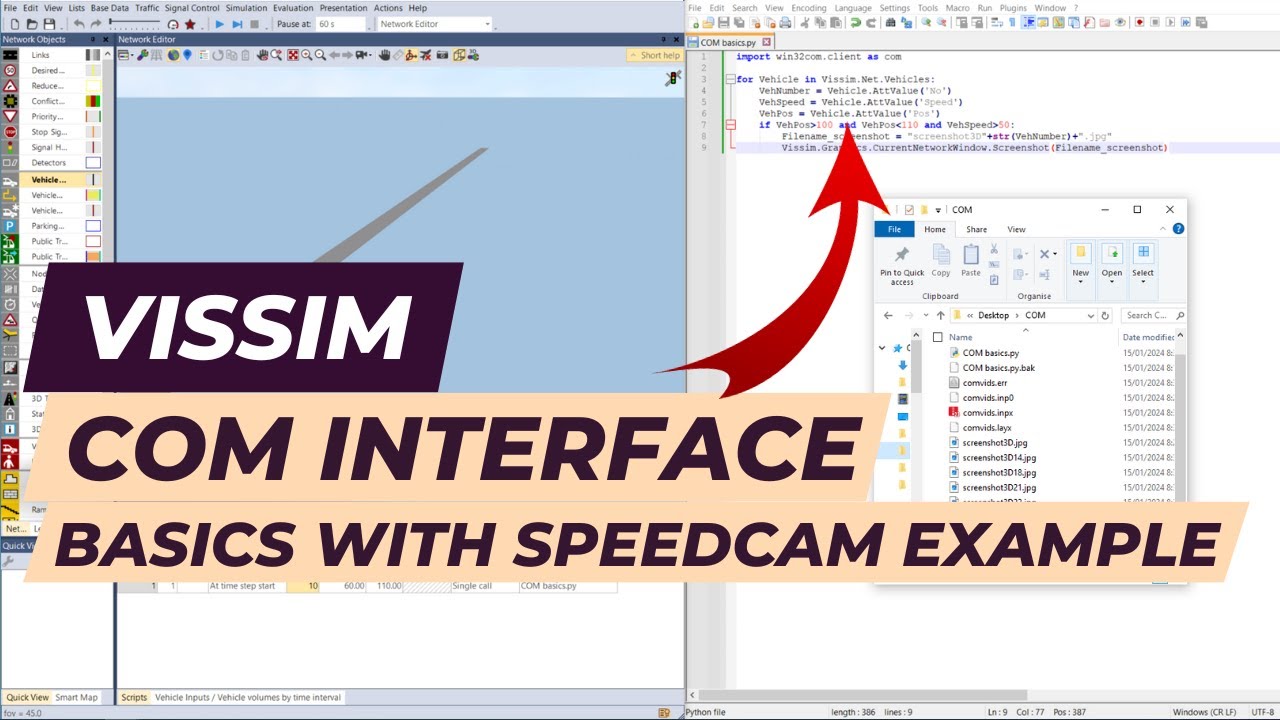Screen dimensions: 1280x720
Task: Click Notepad++ Print icon
Action: point(786,23)
